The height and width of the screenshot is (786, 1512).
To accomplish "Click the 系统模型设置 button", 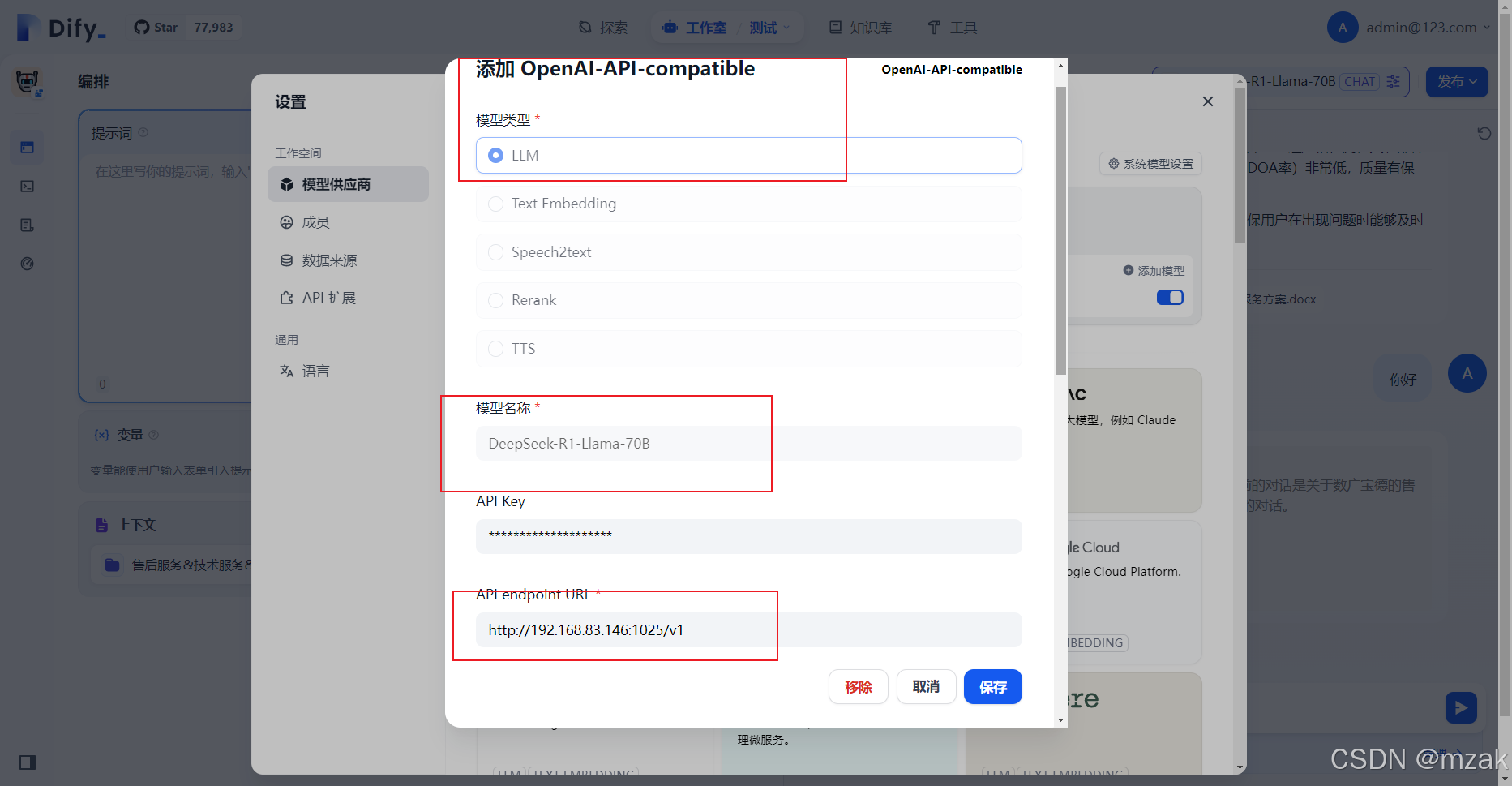I will coord(1151,164).
